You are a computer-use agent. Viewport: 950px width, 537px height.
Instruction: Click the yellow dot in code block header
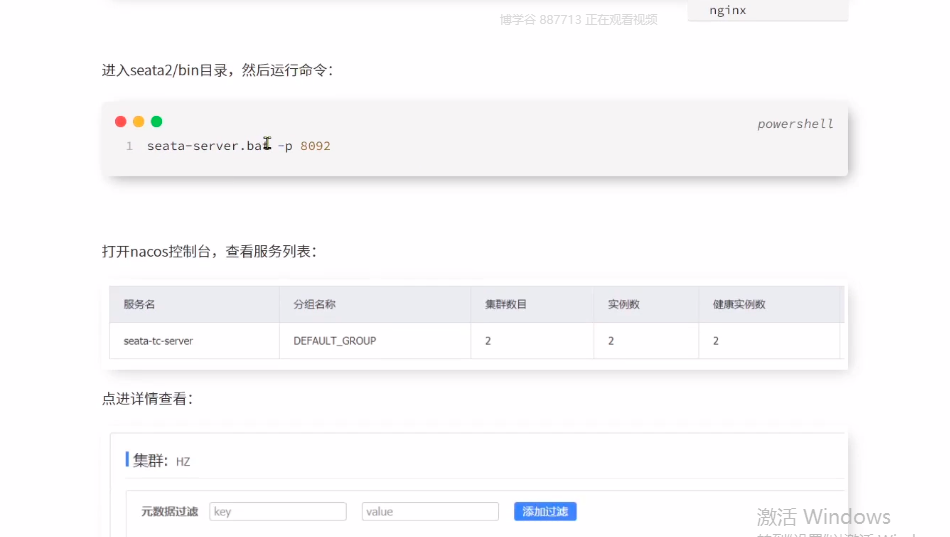[x=138, y=121]
